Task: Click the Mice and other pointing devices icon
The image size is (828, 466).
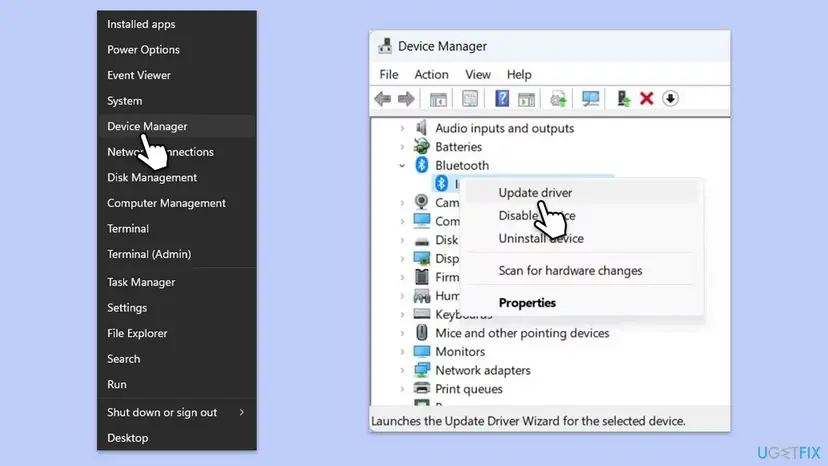Action: click(421, 332)
